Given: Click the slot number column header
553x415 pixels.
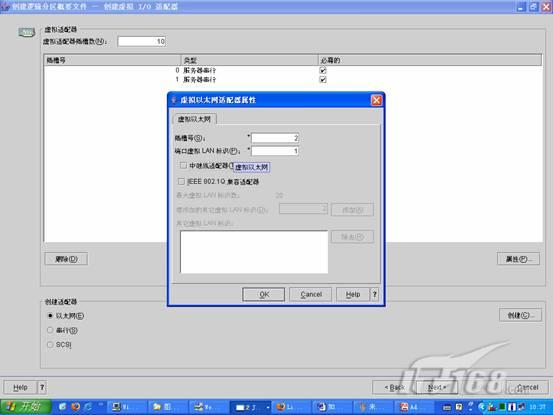Looking at the screenshot, I should (x=112, y=60).
